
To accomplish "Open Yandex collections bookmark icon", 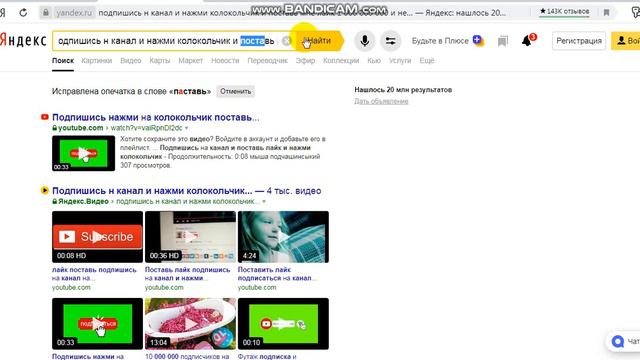I will coord(503,41).
